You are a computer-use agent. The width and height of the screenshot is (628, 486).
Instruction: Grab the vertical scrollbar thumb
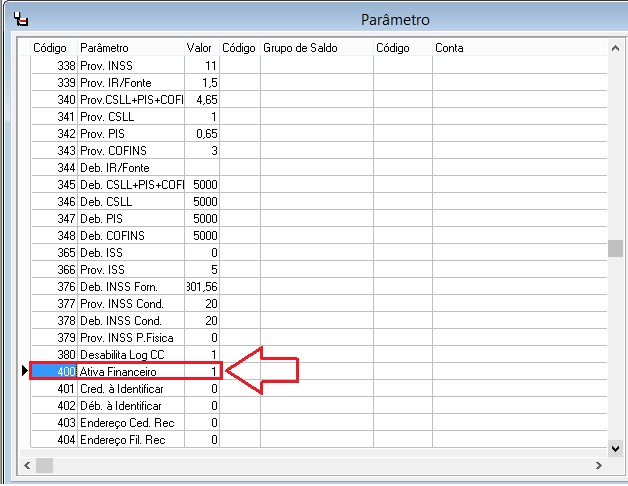(617, 249)
